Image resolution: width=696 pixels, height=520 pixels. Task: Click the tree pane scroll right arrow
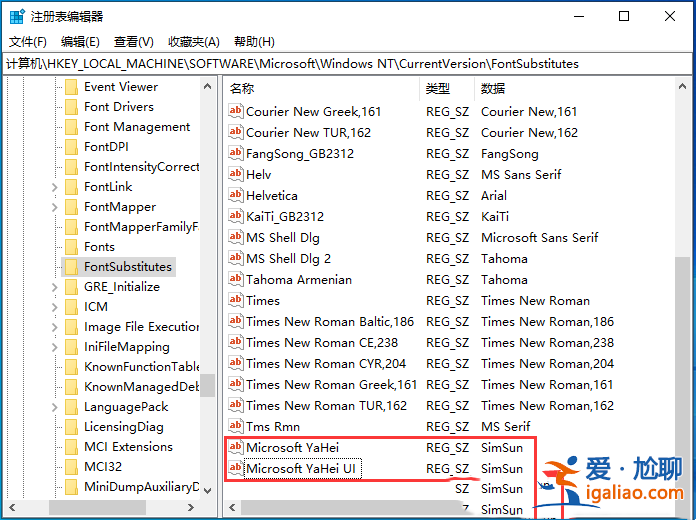191,507
